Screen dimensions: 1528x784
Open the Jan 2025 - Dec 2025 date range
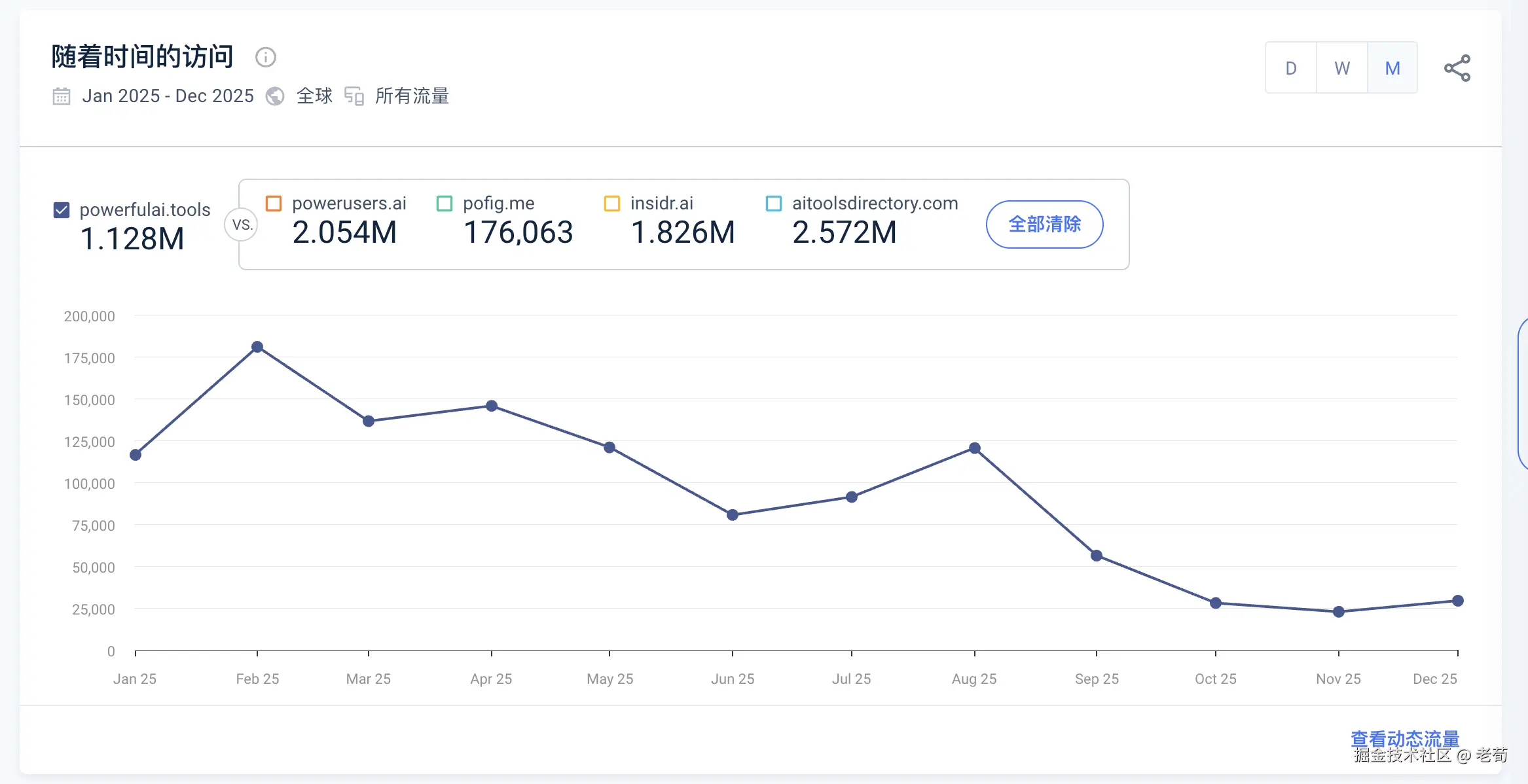click(168, 96)
